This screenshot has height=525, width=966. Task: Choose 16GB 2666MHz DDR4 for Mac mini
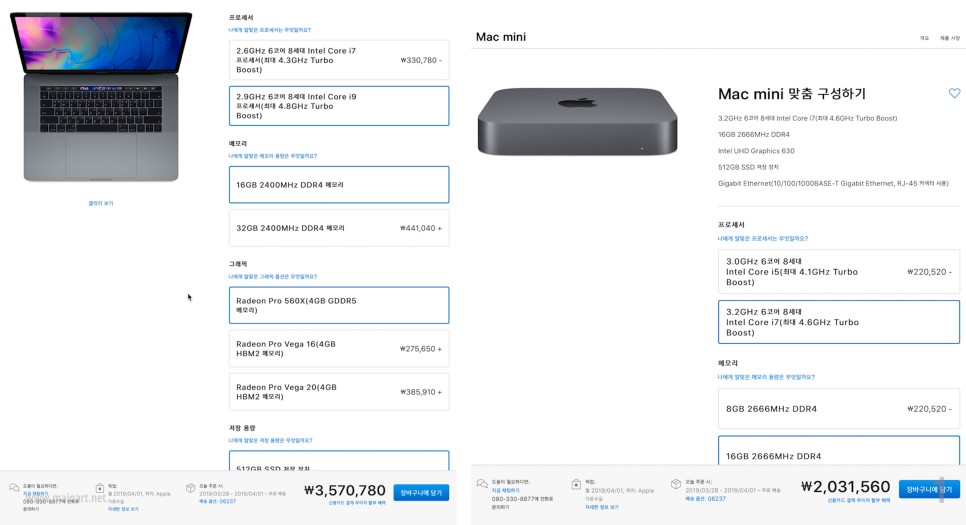(x=838, y=451)
